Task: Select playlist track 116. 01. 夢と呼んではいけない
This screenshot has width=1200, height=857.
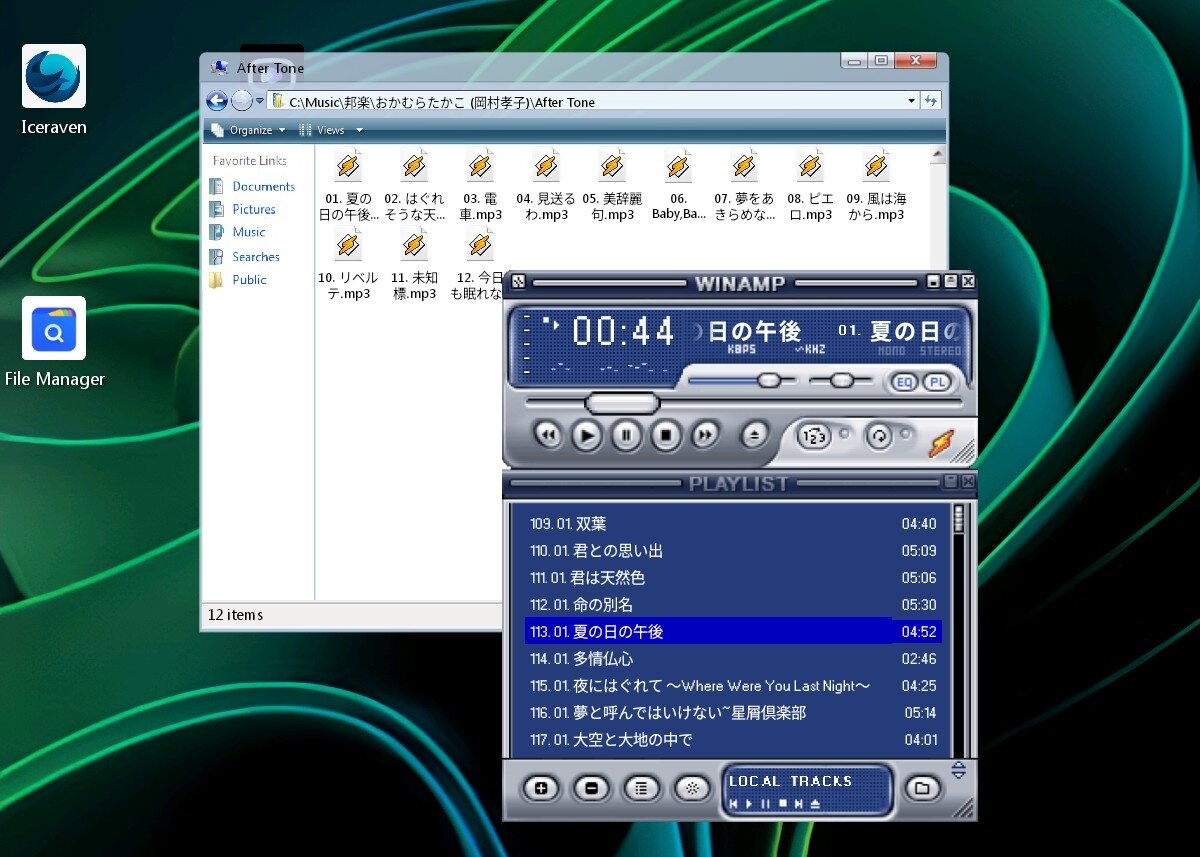Action: pos(733,713)
